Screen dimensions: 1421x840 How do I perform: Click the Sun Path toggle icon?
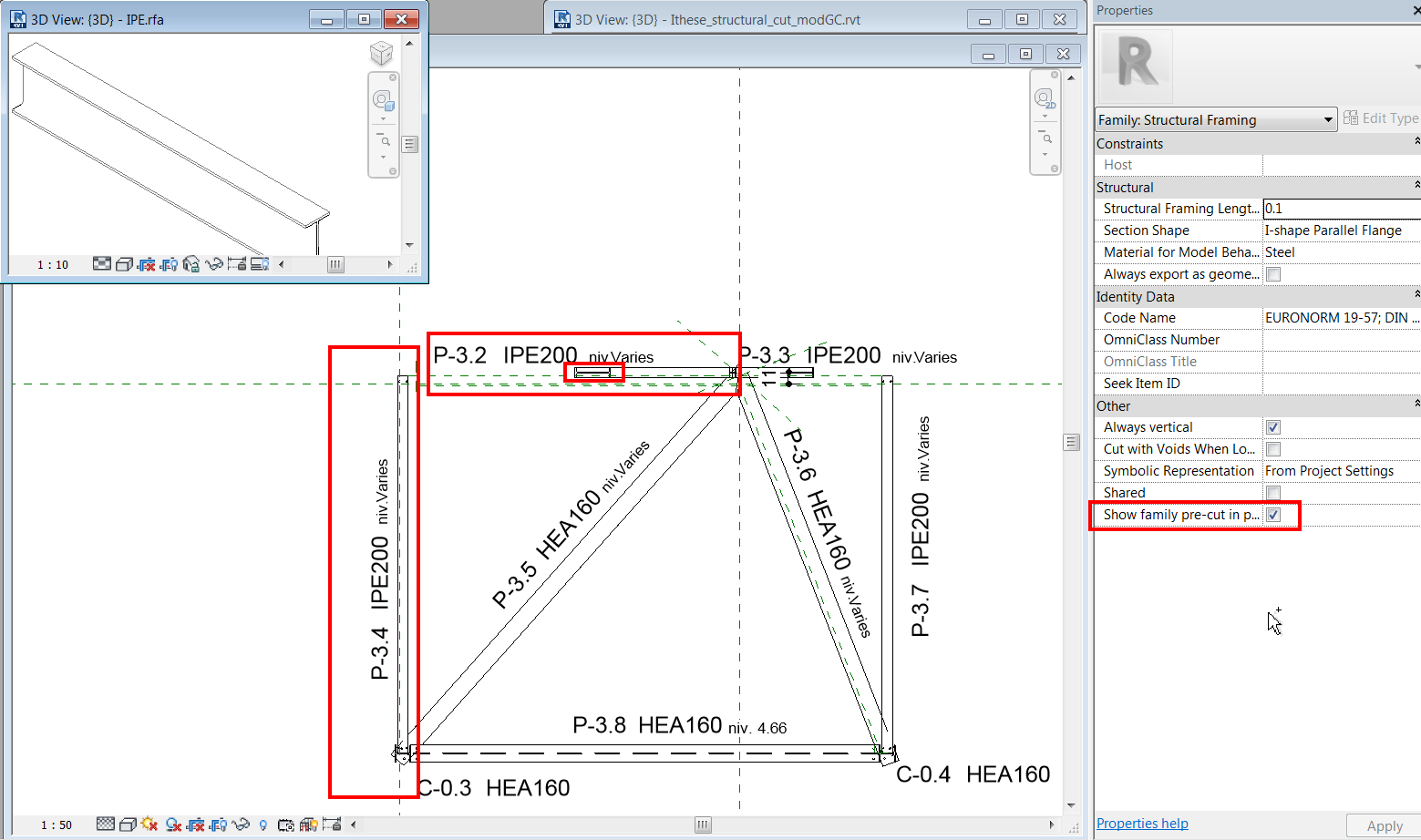coord(149,825)
